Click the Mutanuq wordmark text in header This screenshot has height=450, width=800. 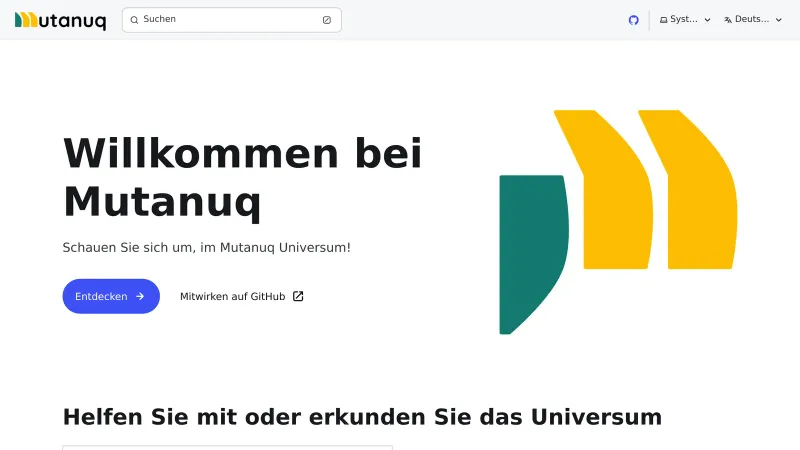click(x=72, y=21)
